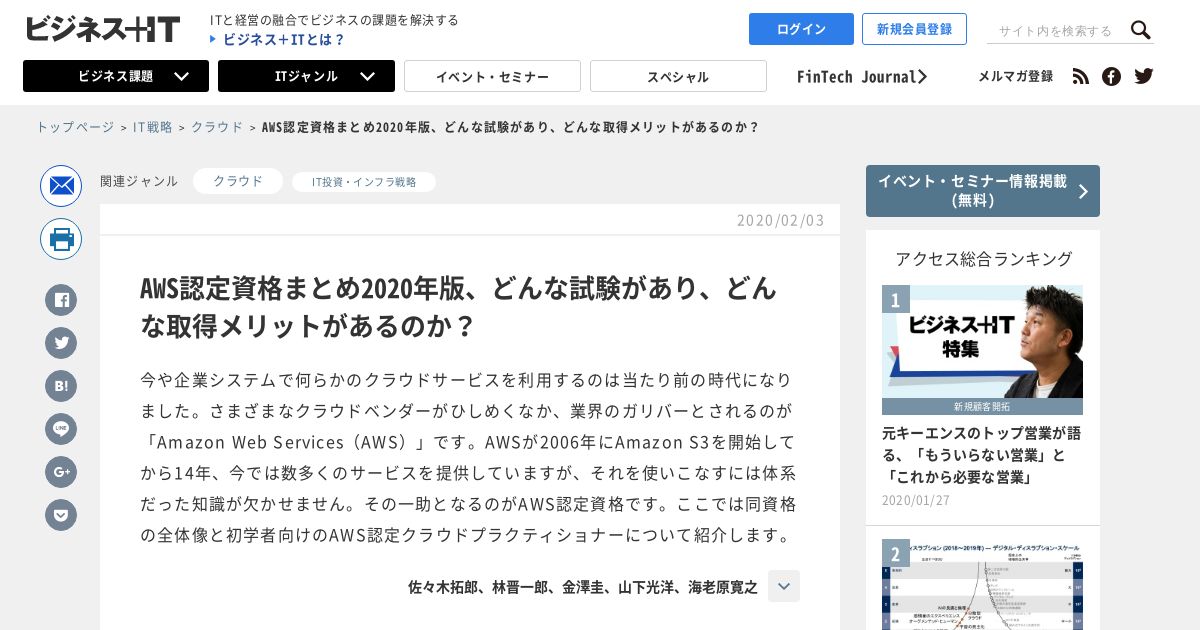The height and width of the screenshot is (630, 1200).
Task: Expand the ITジャンル dropdown menu
Action: click(306, 76)
